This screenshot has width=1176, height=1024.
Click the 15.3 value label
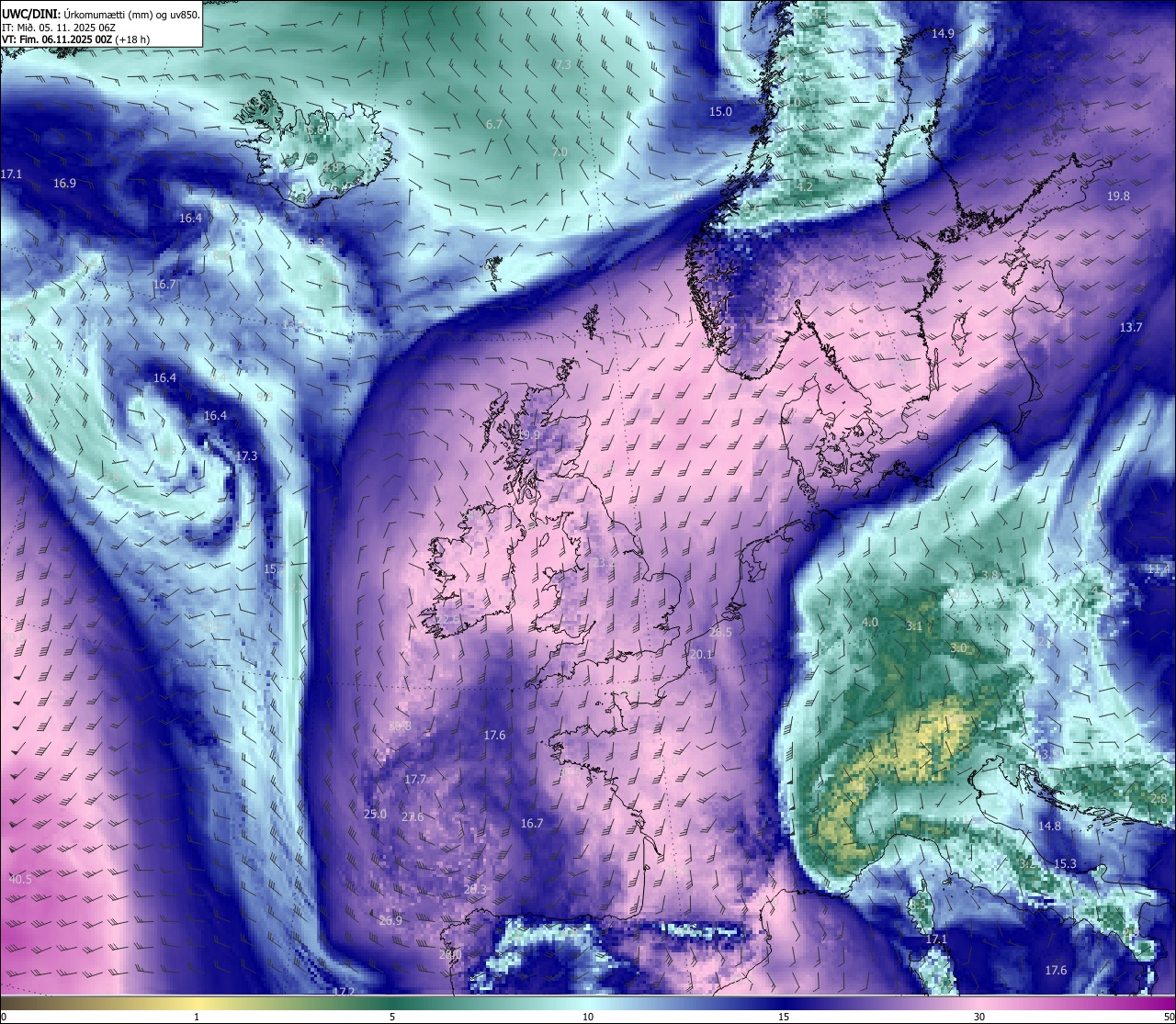pyautogui.click(x=1065, y=864)
